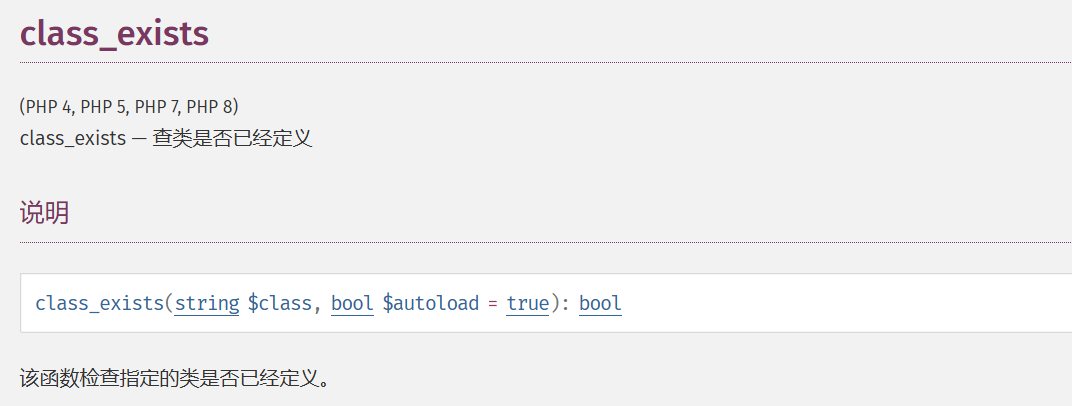Click the $autoload parameter in the signature
1072x406 pixels.
431,303
